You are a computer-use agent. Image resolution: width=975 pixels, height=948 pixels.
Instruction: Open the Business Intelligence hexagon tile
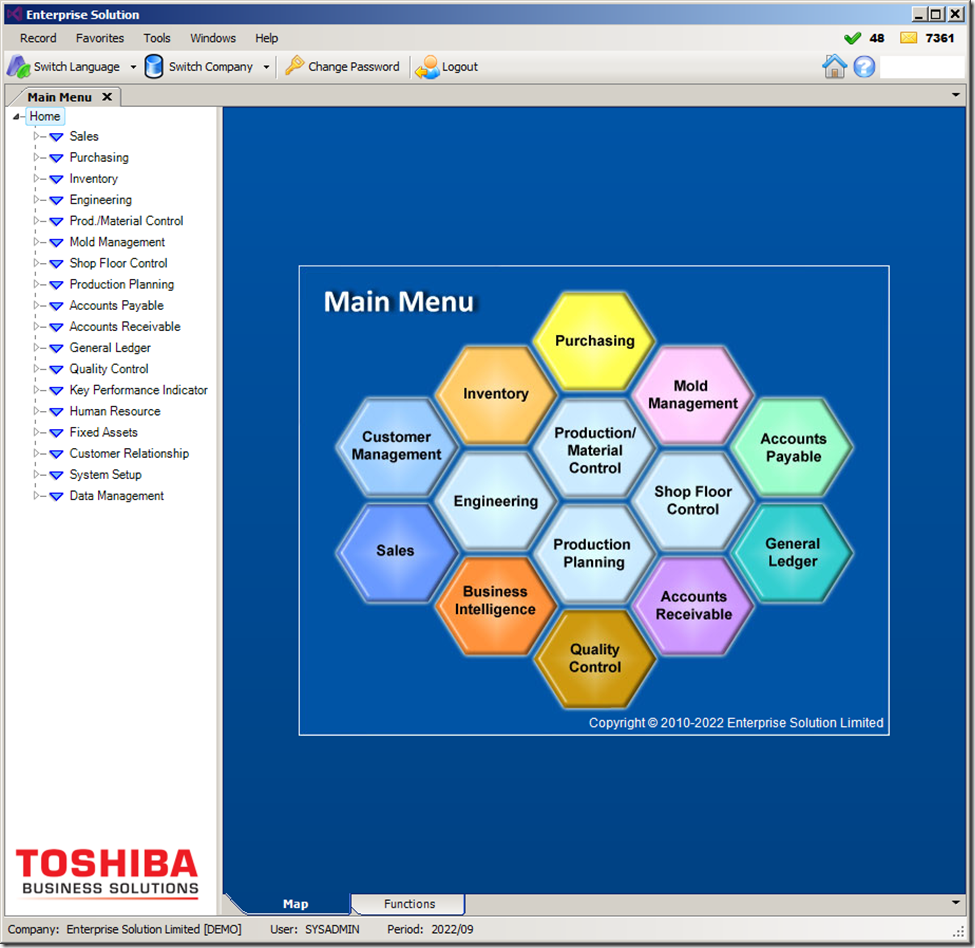point(495,601)
